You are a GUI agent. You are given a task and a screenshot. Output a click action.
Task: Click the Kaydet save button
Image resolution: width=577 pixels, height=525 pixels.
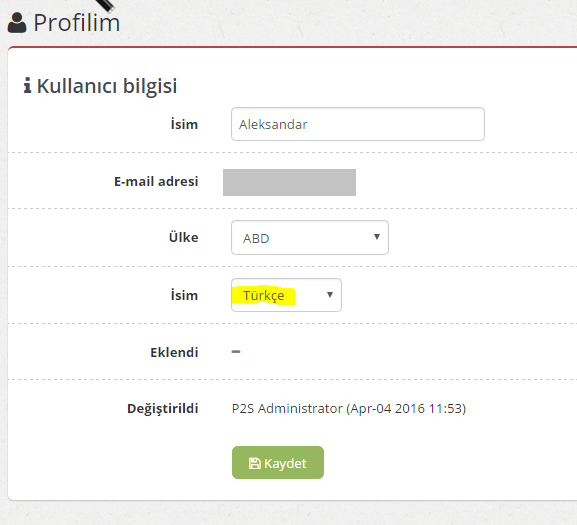coord(278,463)
